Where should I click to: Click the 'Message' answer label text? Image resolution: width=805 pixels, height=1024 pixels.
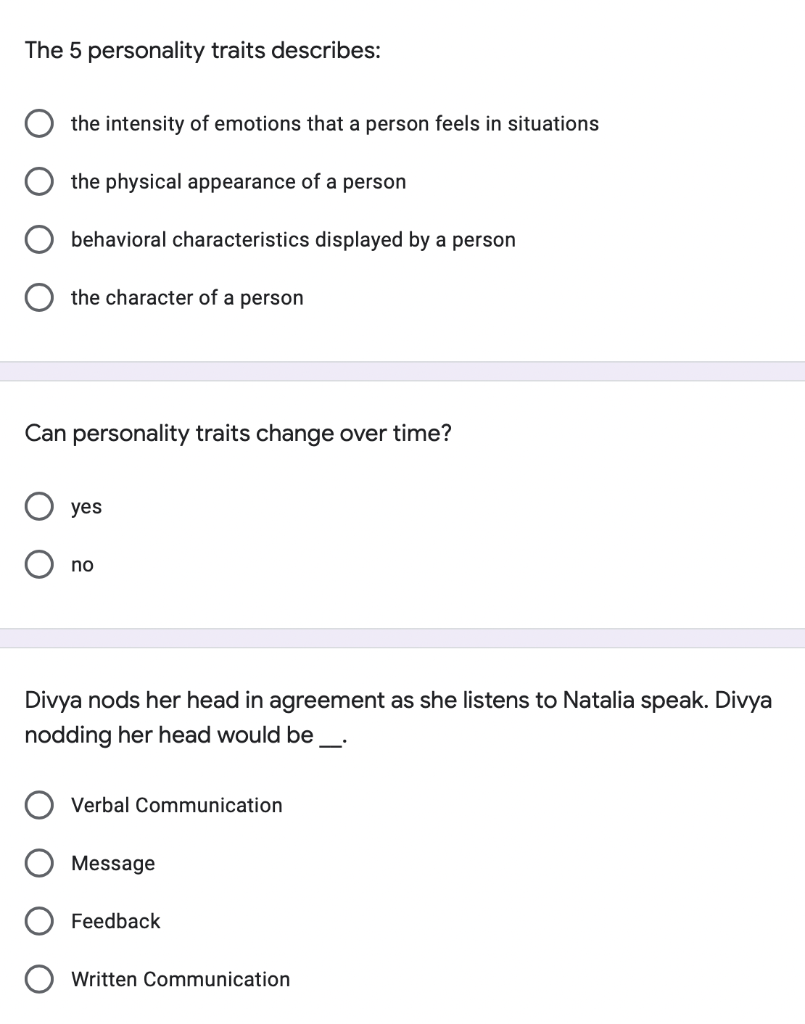(113, 863)
